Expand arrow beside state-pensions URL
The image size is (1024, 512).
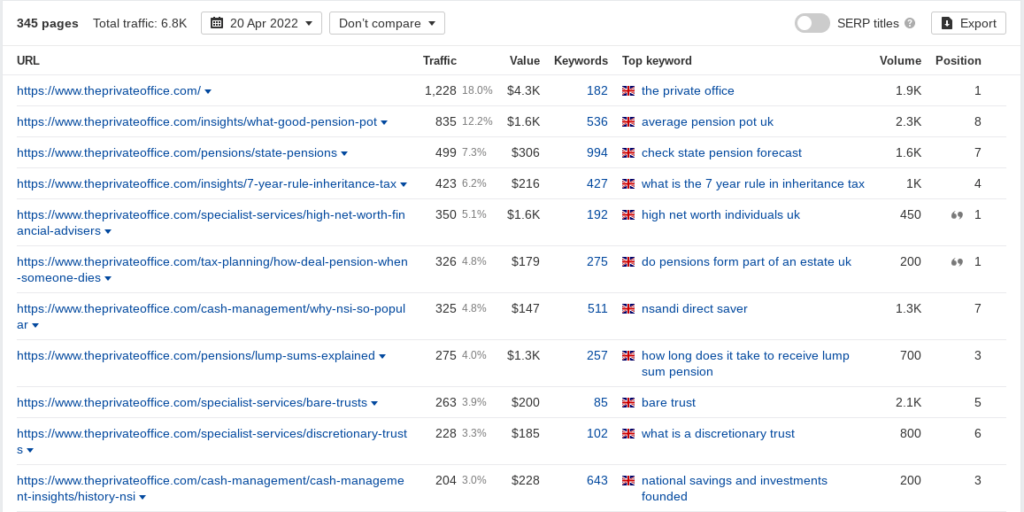(344, 153)
